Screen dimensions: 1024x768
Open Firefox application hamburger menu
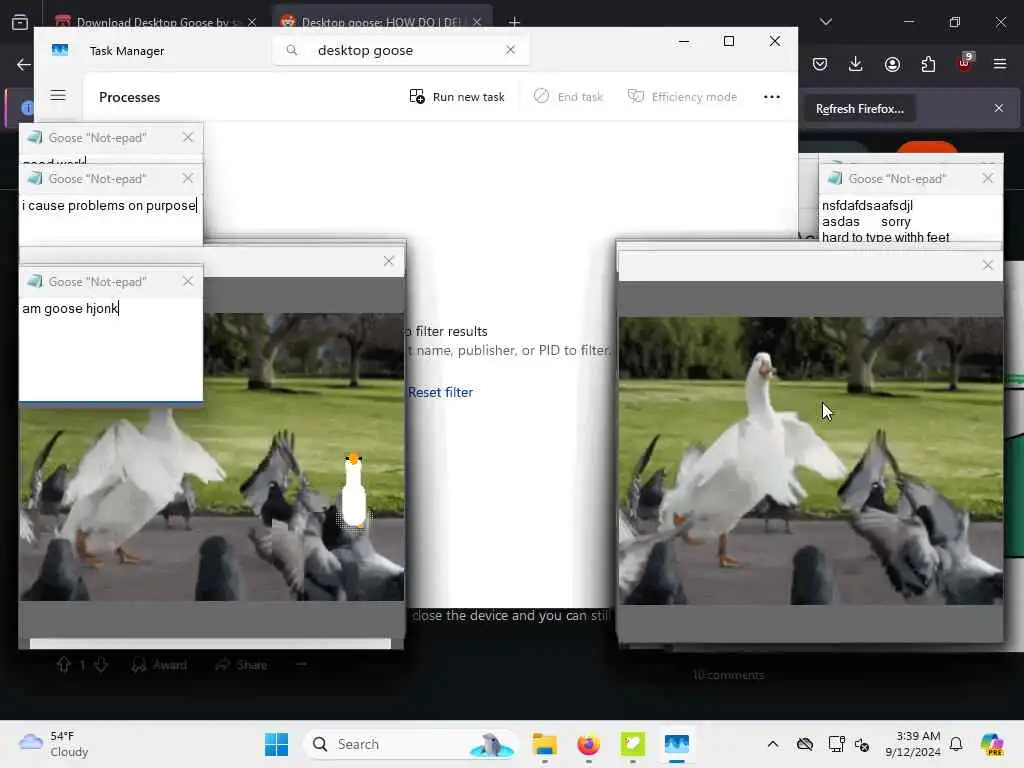click(x=1000, y=64)
